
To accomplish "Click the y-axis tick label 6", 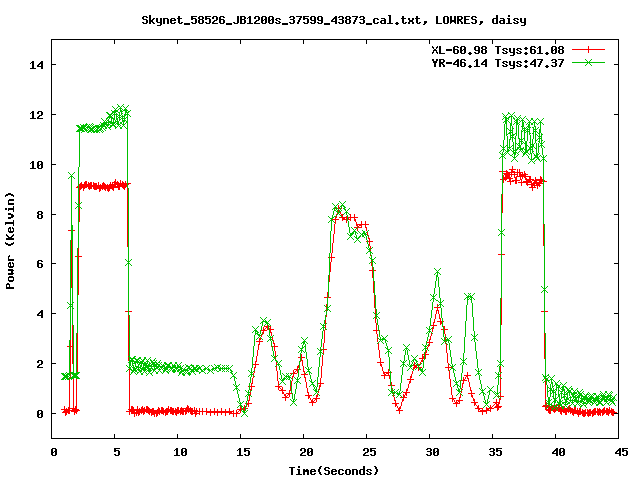I will point(40,264).
